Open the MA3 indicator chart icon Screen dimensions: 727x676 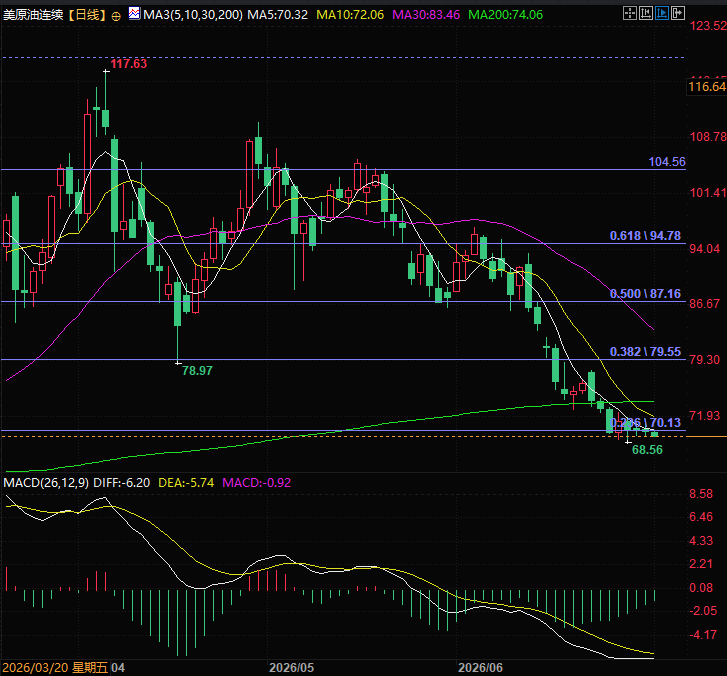coord(134,13)
